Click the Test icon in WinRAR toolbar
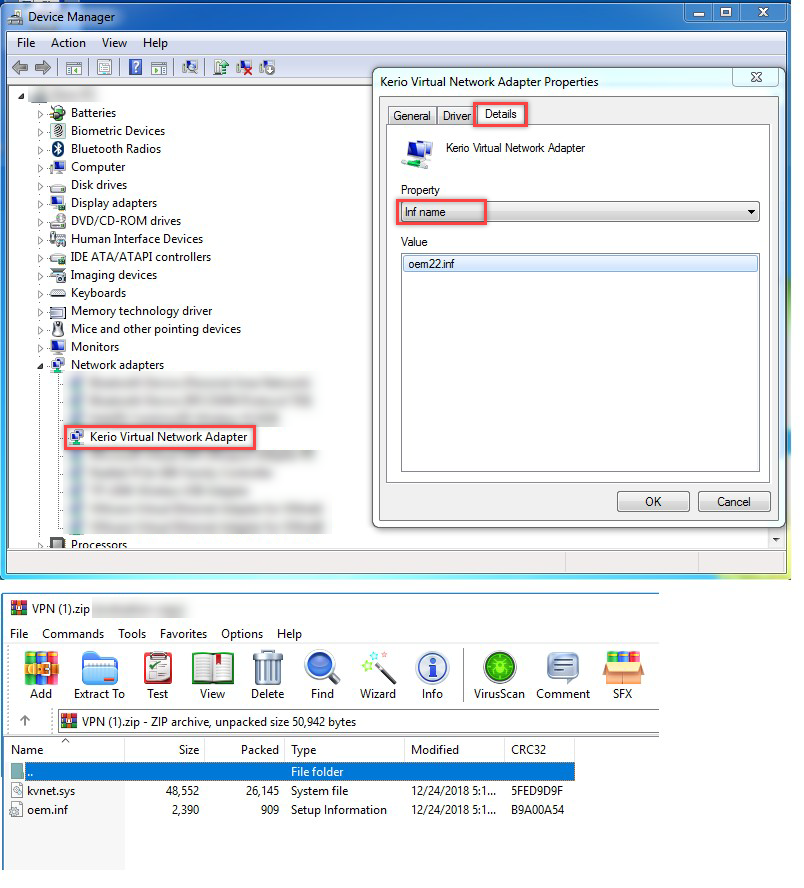The height and width of the screenshot is (888, 804). click(x=157, y=675)
